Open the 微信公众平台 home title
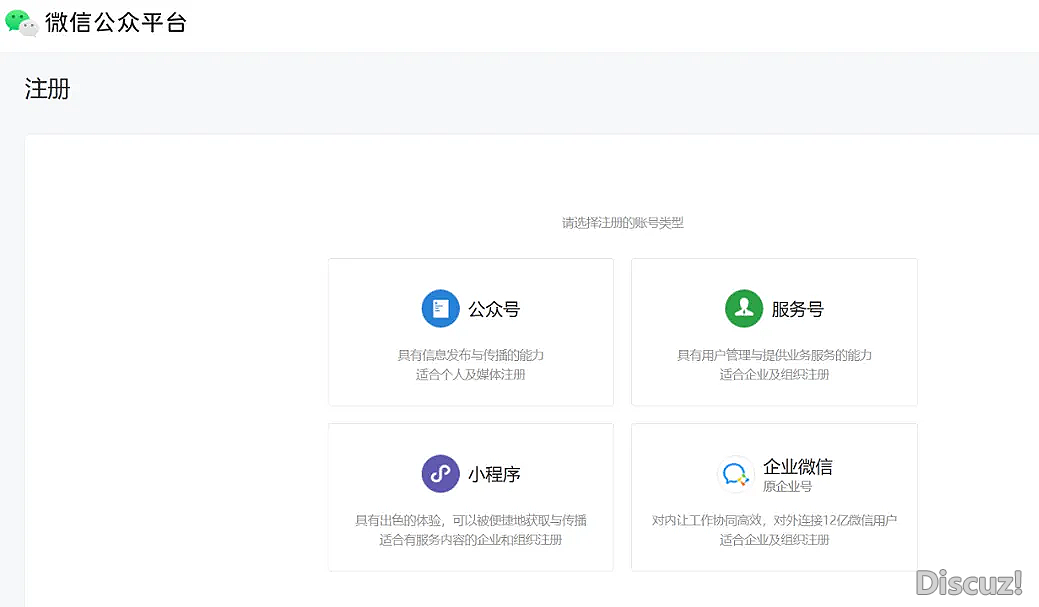This screenshot has height=607, width=1039. 116,23
